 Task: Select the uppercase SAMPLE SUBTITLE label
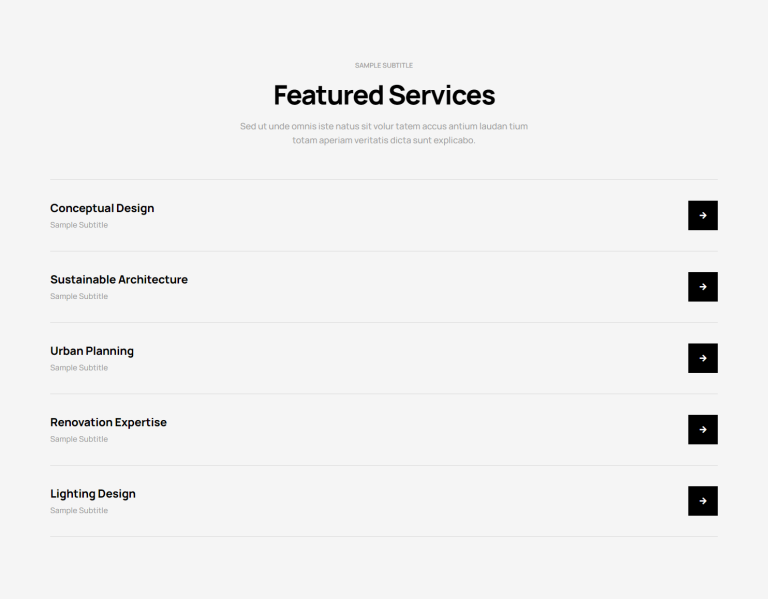[384, 65]
